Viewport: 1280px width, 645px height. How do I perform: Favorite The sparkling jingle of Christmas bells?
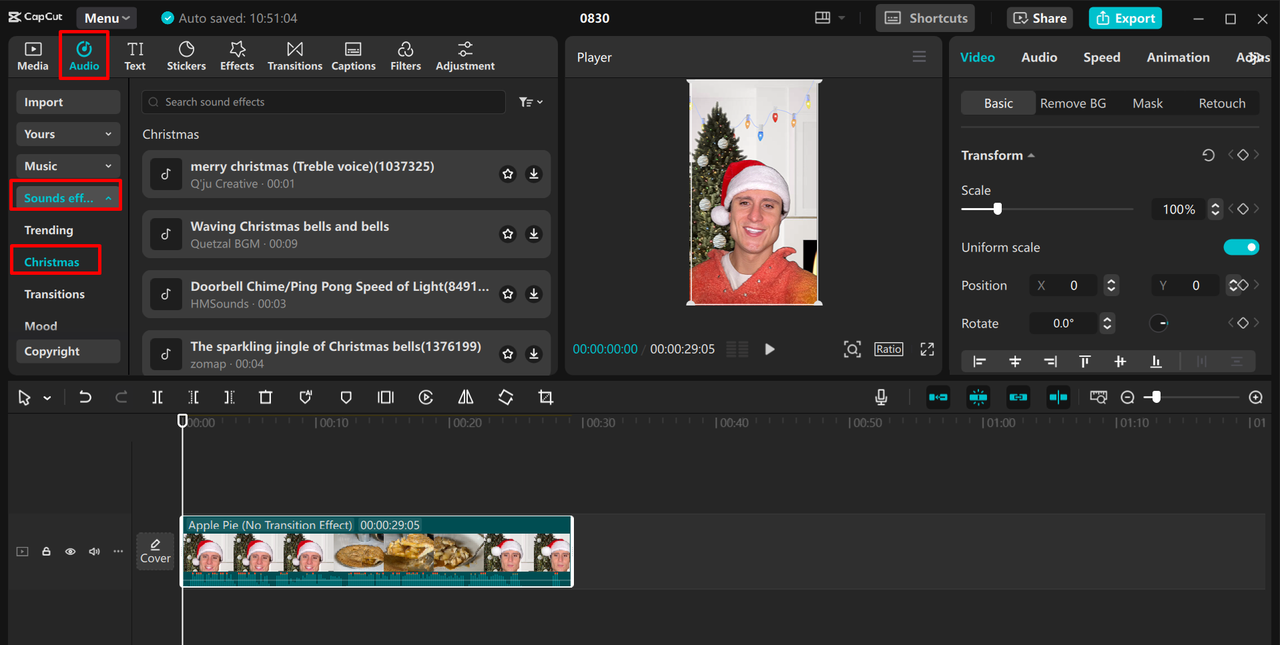tap(508, 354)
